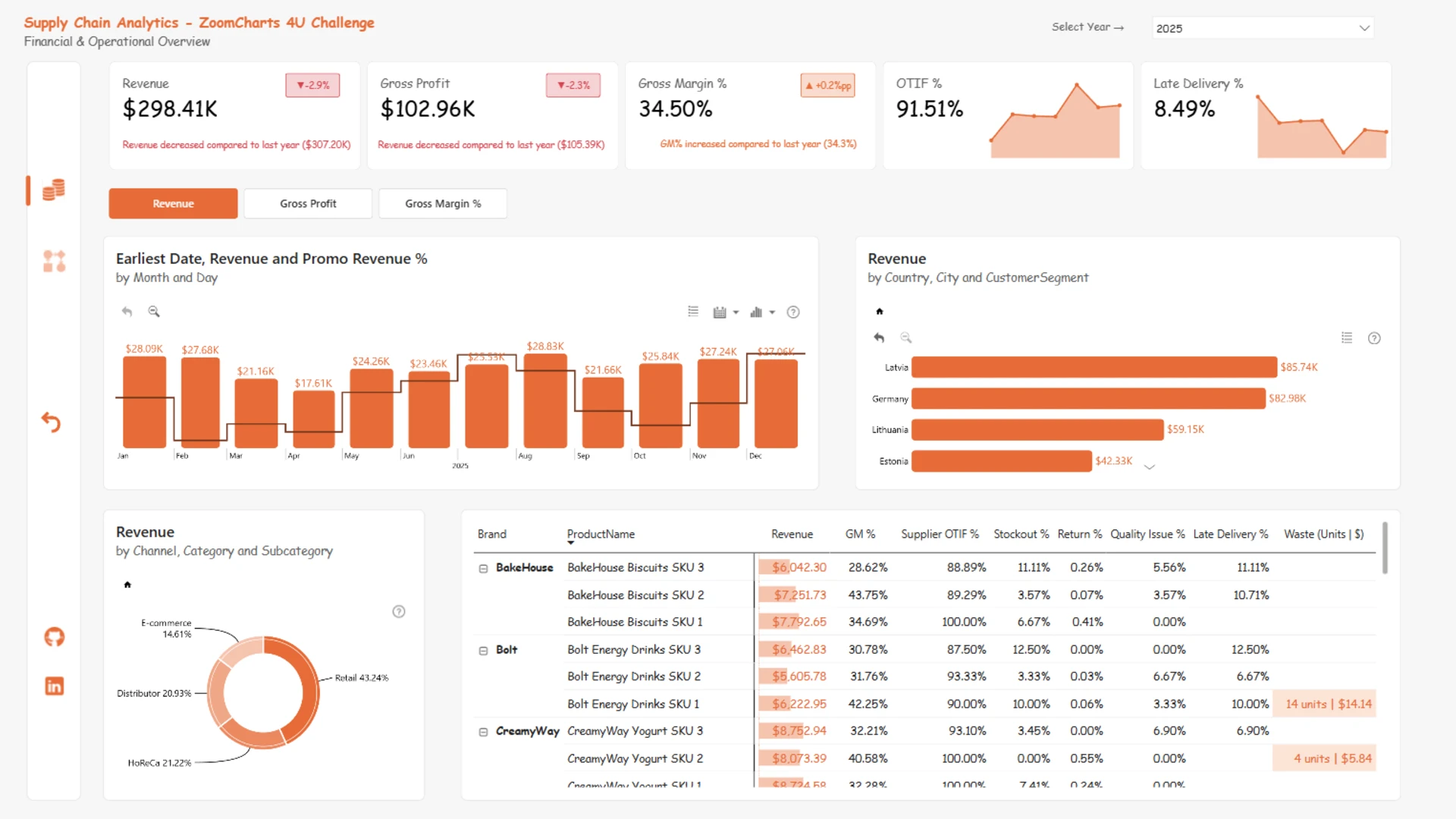Sort the table by Stockout % column
The image size is (1456, 819).
click(x=1021, y=535)
